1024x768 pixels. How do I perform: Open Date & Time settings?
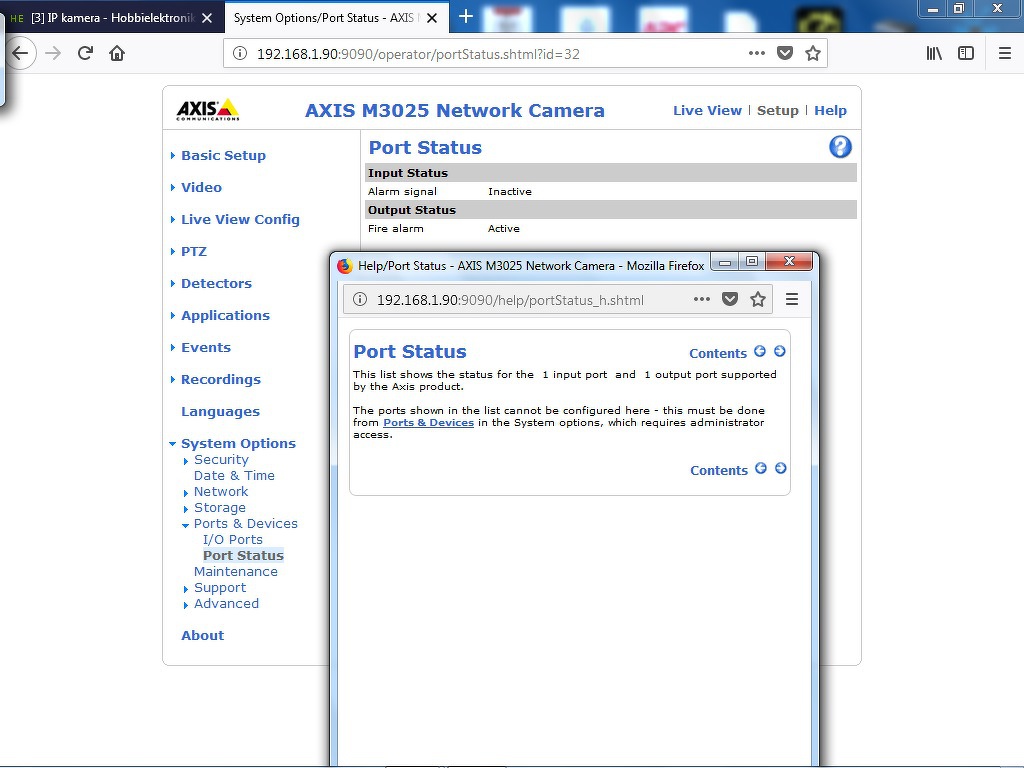point(234,475)
